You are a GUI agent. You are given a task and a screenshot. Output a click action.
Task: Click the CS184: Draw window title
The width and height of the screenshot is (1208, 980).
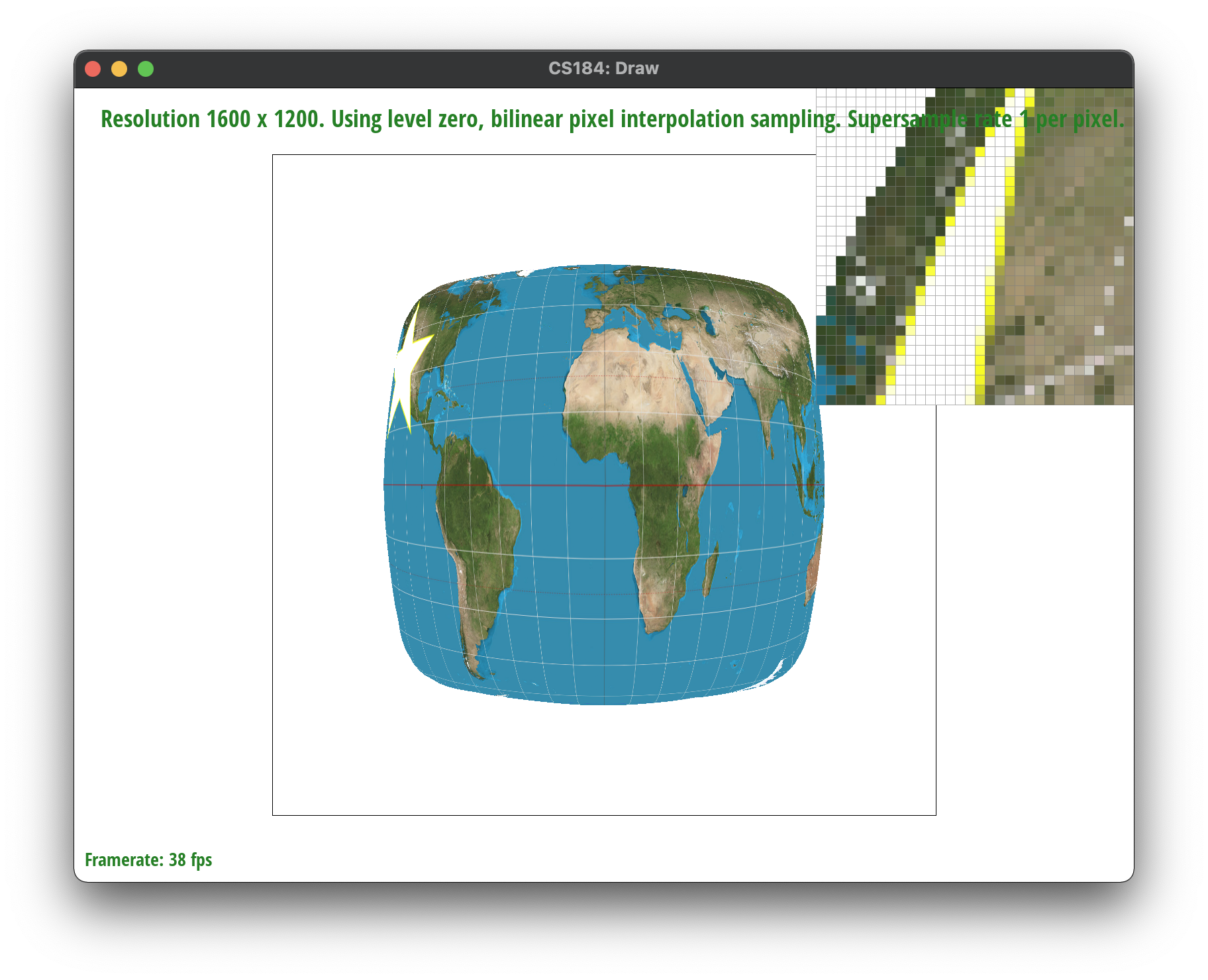point(603,69)
